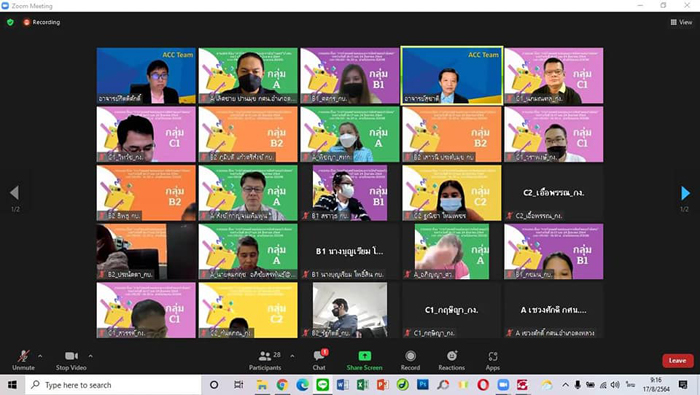
Task: Expand video options arrow beside Stop Video
Action: tap(91, 356)
